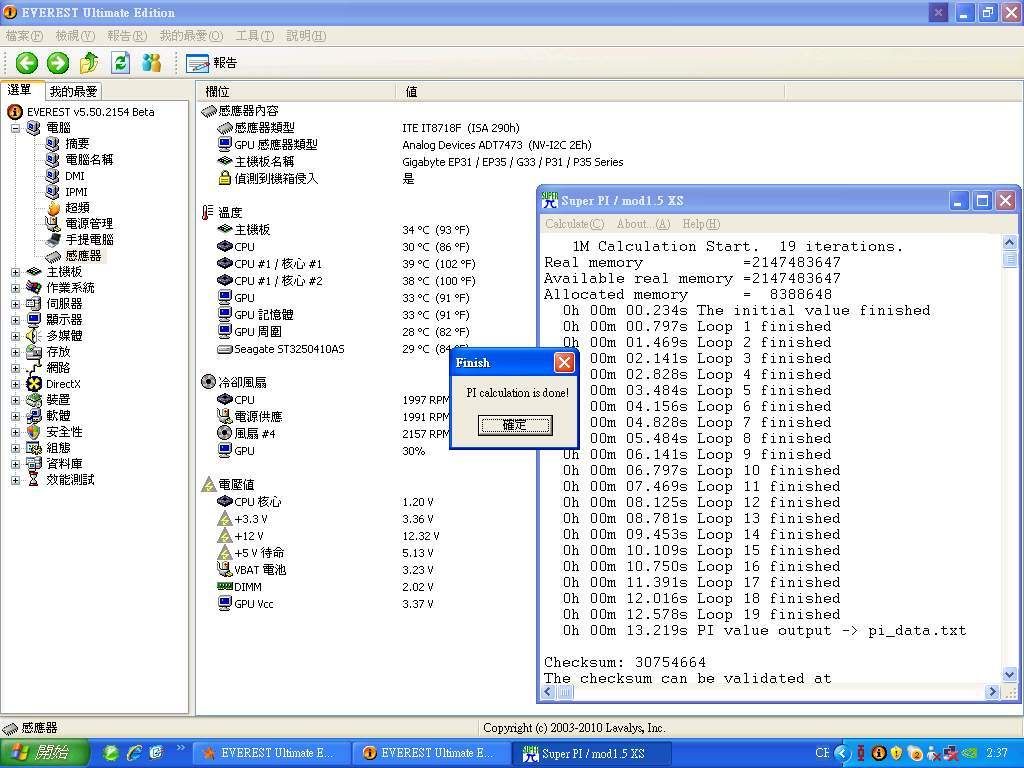Expand the DirectX tree node
Screen dimensions: 1024x768
[x=15, y=384]
